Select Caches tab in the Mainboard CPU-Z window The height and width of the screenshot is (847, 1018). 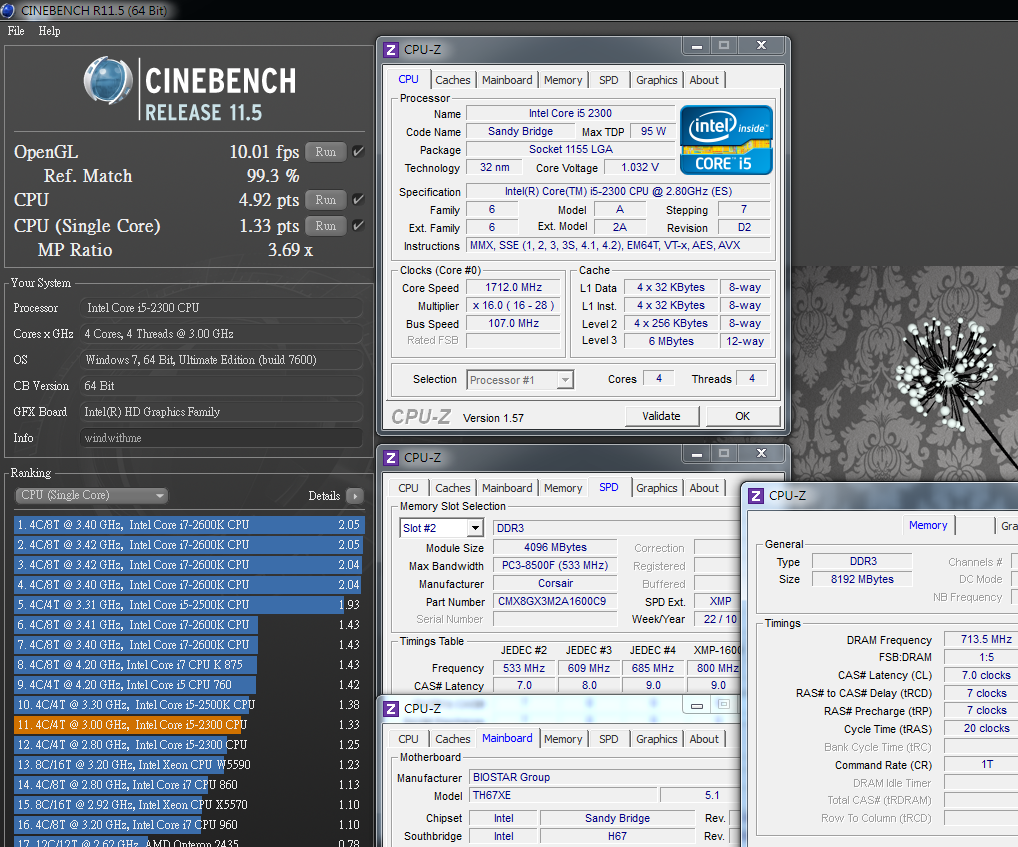pyautogui.click(x=453, y=739)
